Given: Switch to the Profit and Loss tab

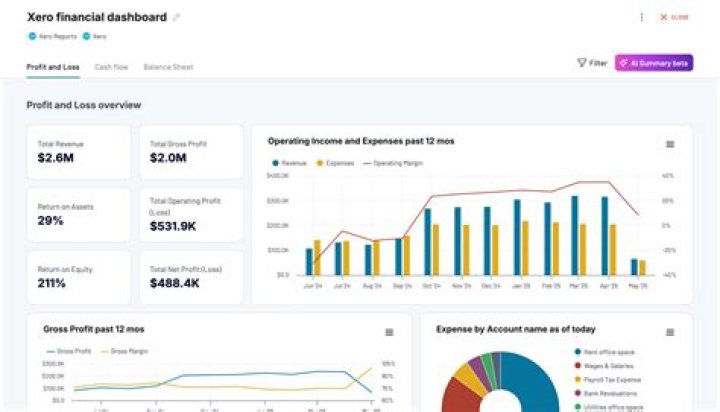Looking at the screenshot, I should (53, 67).
